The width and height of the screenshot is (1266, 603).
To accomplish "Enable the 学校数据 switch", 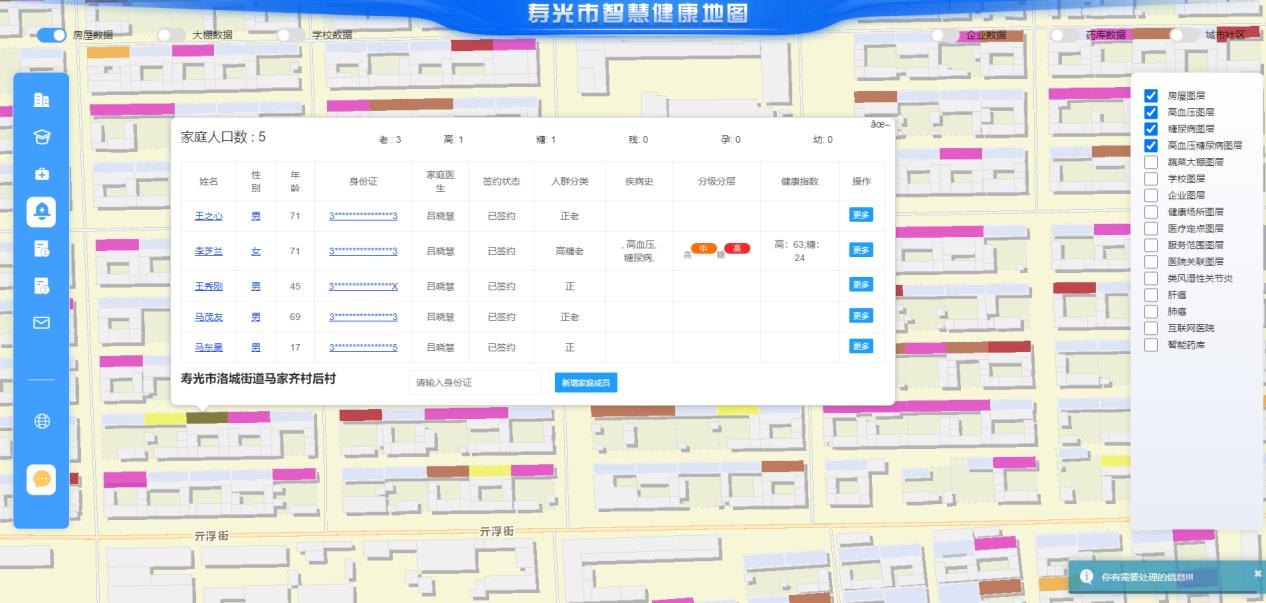I will [x=291, y=35].
